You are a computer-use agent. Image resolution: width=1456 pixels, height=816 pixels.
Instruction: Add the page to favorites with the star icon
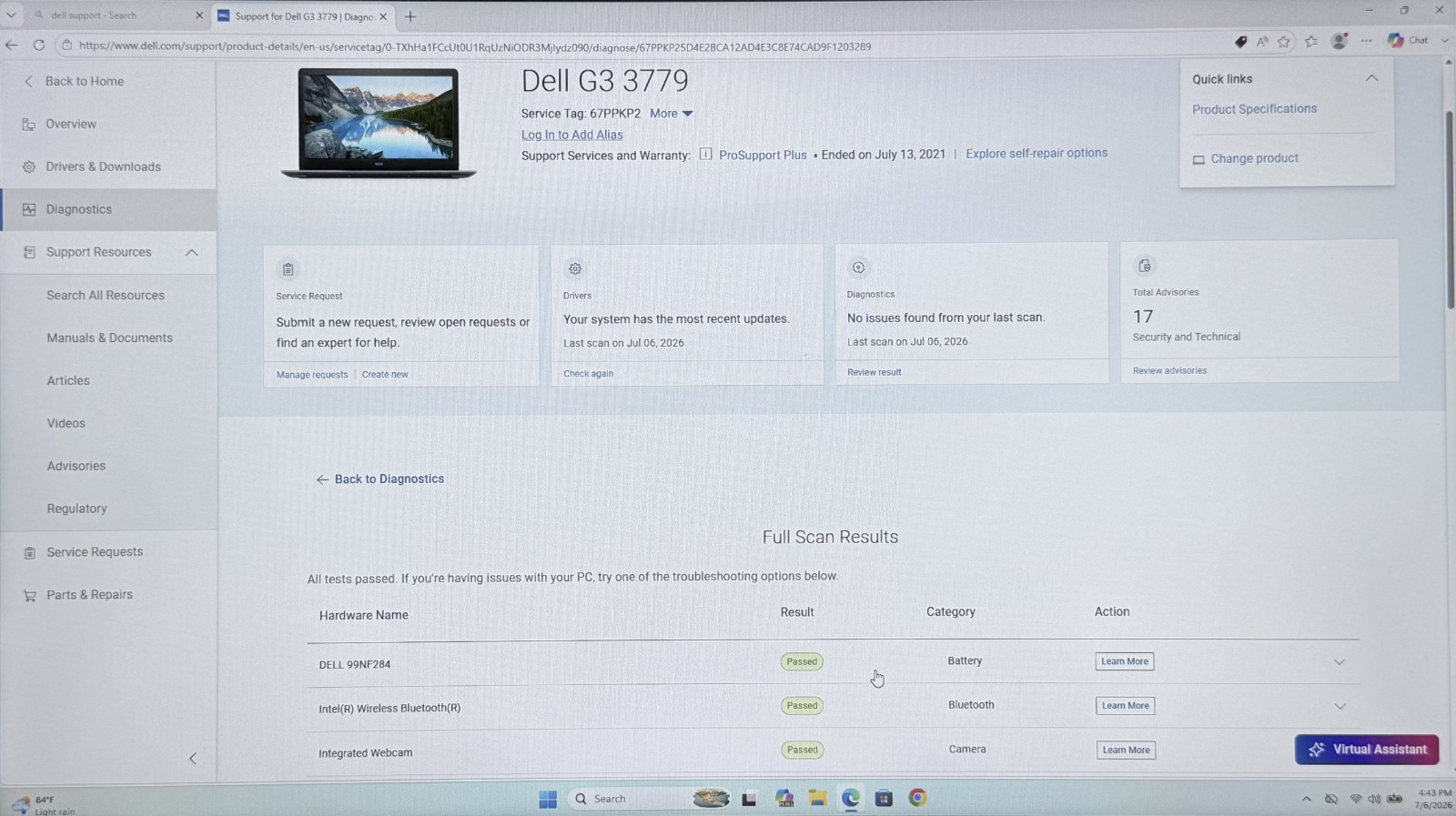click(x=1284, y=42)
